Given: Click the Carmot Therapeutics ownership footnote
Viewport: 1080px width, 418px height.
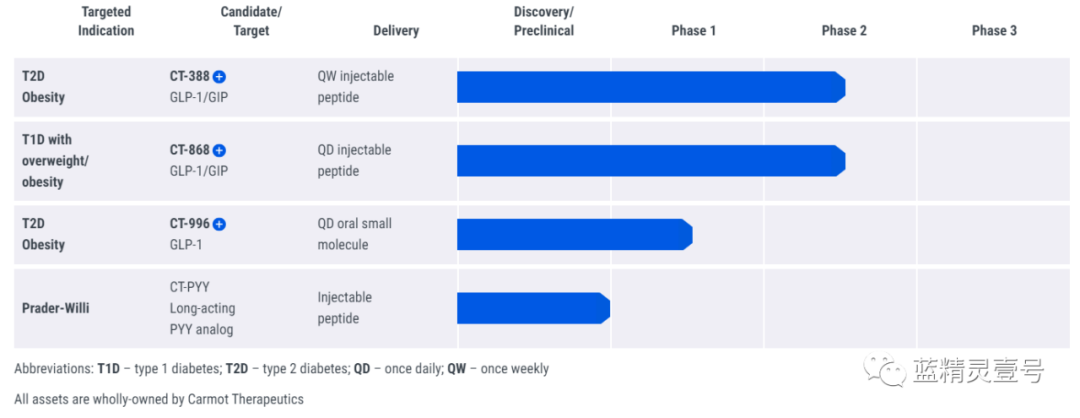Looking at the screenshot, I should click(159, 399).
